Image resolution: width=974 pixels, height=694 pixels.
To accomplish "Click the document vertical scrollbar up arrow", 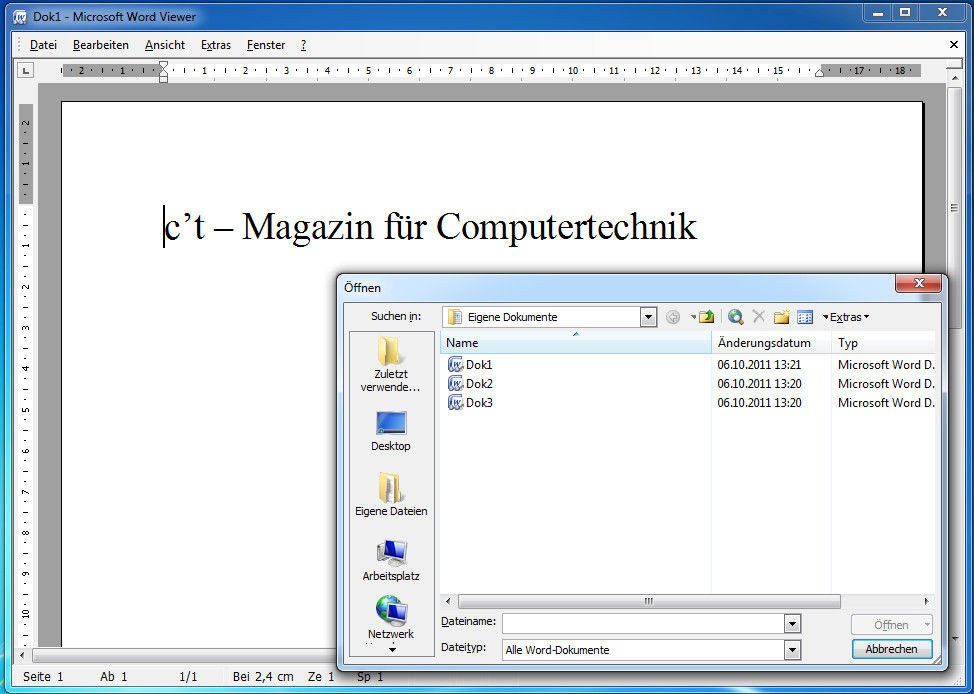I will [955, 78].
